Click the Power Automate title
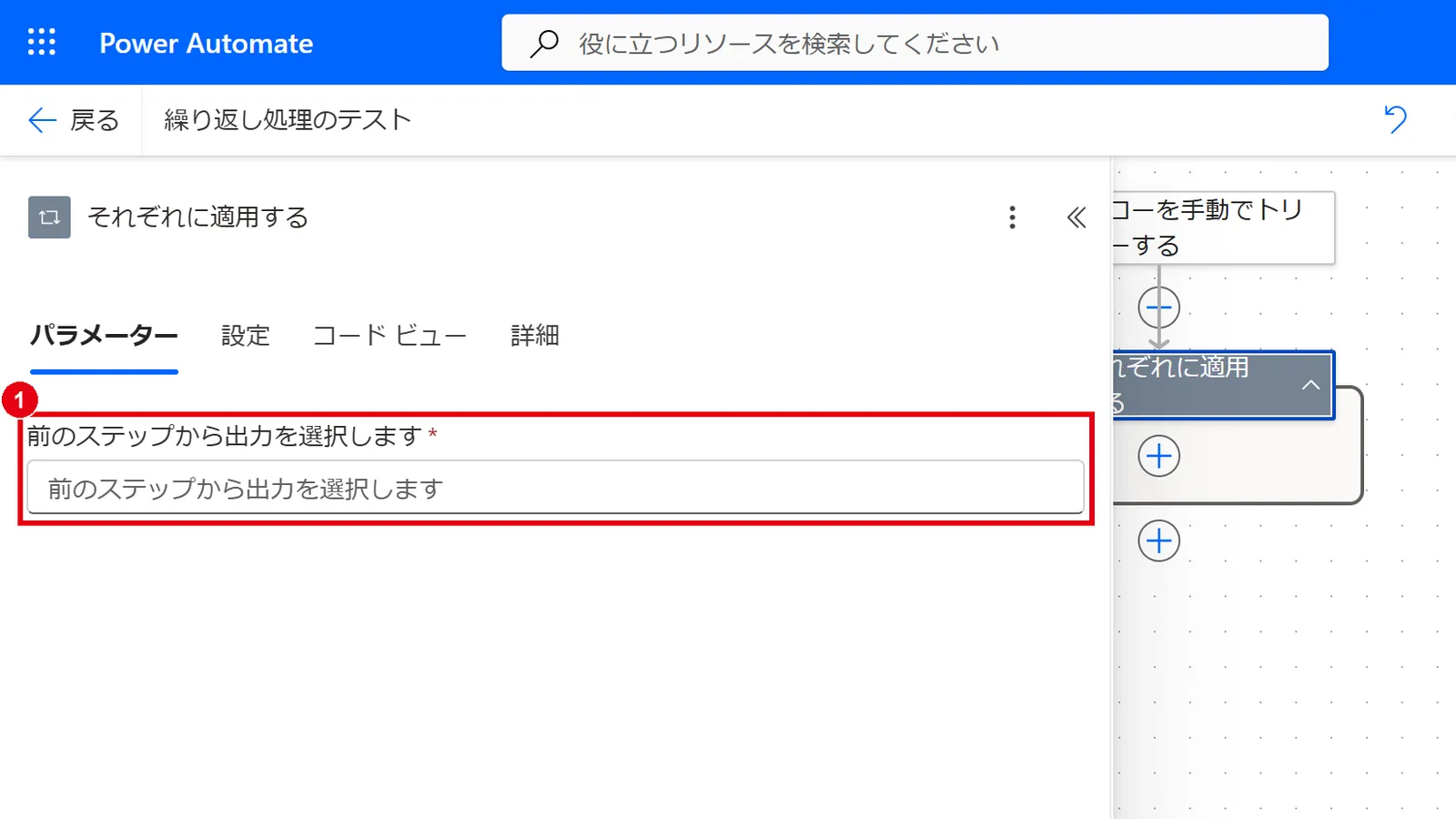1456x819 pixels. point(207,44)
